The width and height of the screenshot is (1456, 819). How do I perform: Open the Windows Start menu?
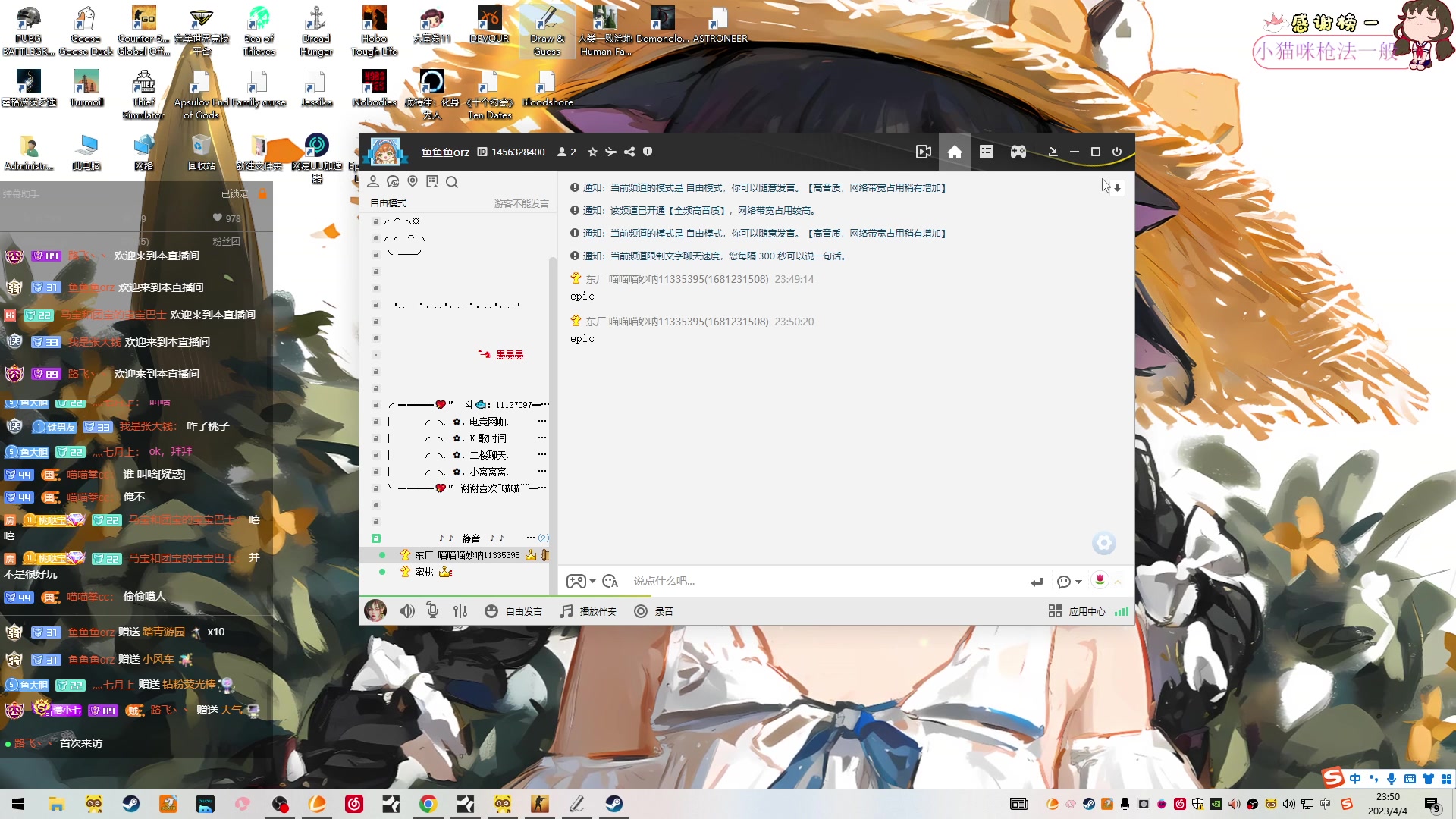point(18,804)
